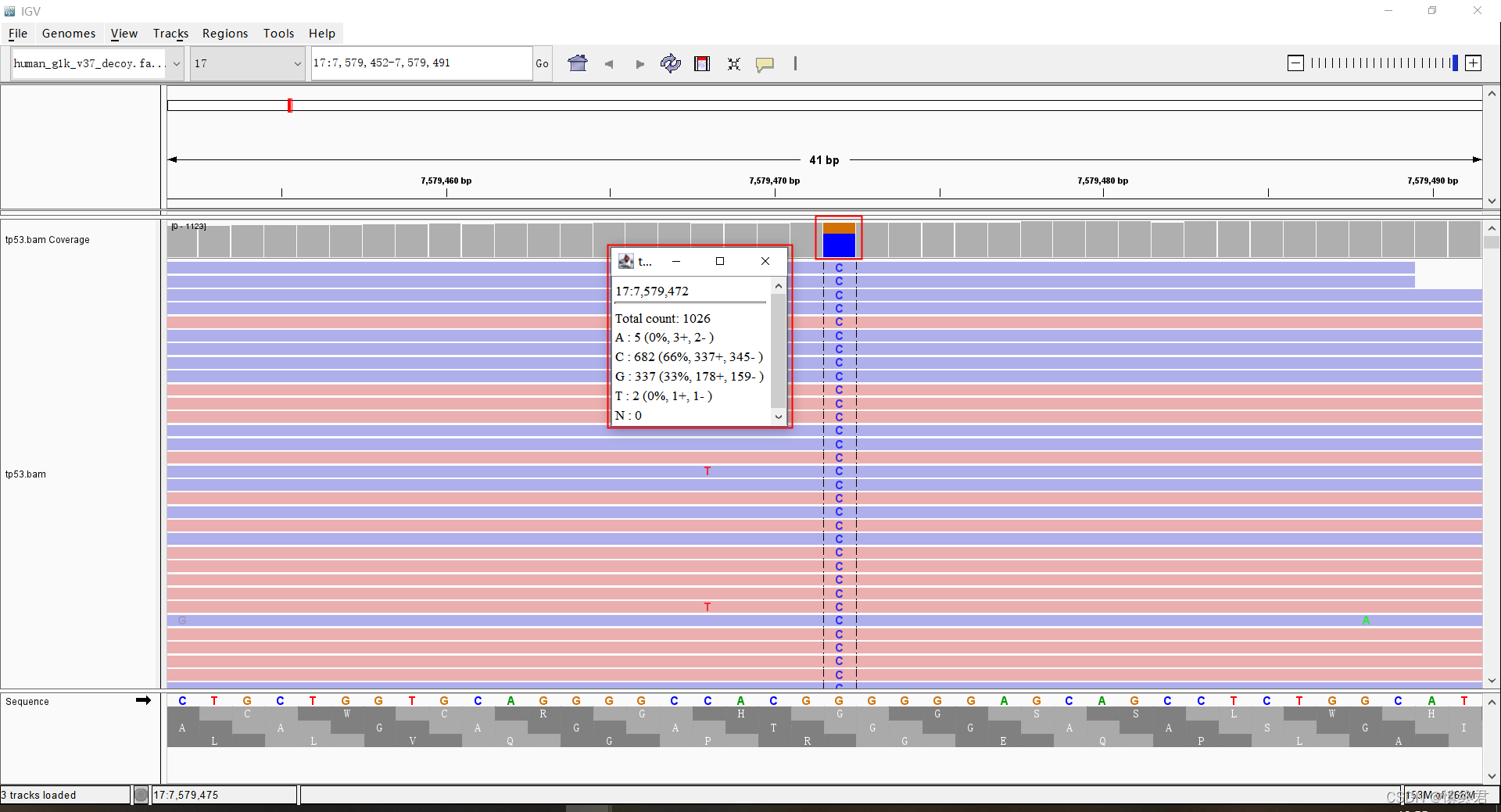Click the refresh screen icon
The width and height of the screenshot is (1501, 812).
(671, 63)
